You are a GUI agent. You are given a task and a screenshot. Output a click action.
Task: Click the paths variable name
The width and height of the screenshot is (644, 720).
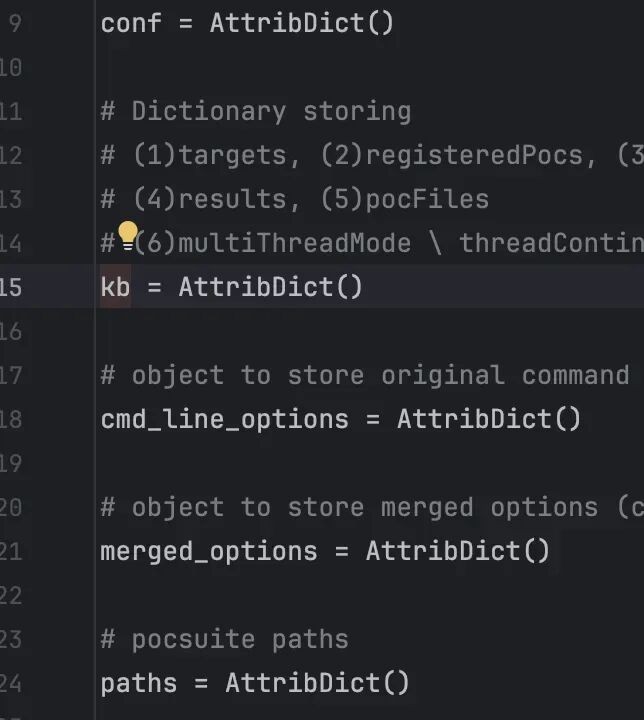[x=139, y=683]
